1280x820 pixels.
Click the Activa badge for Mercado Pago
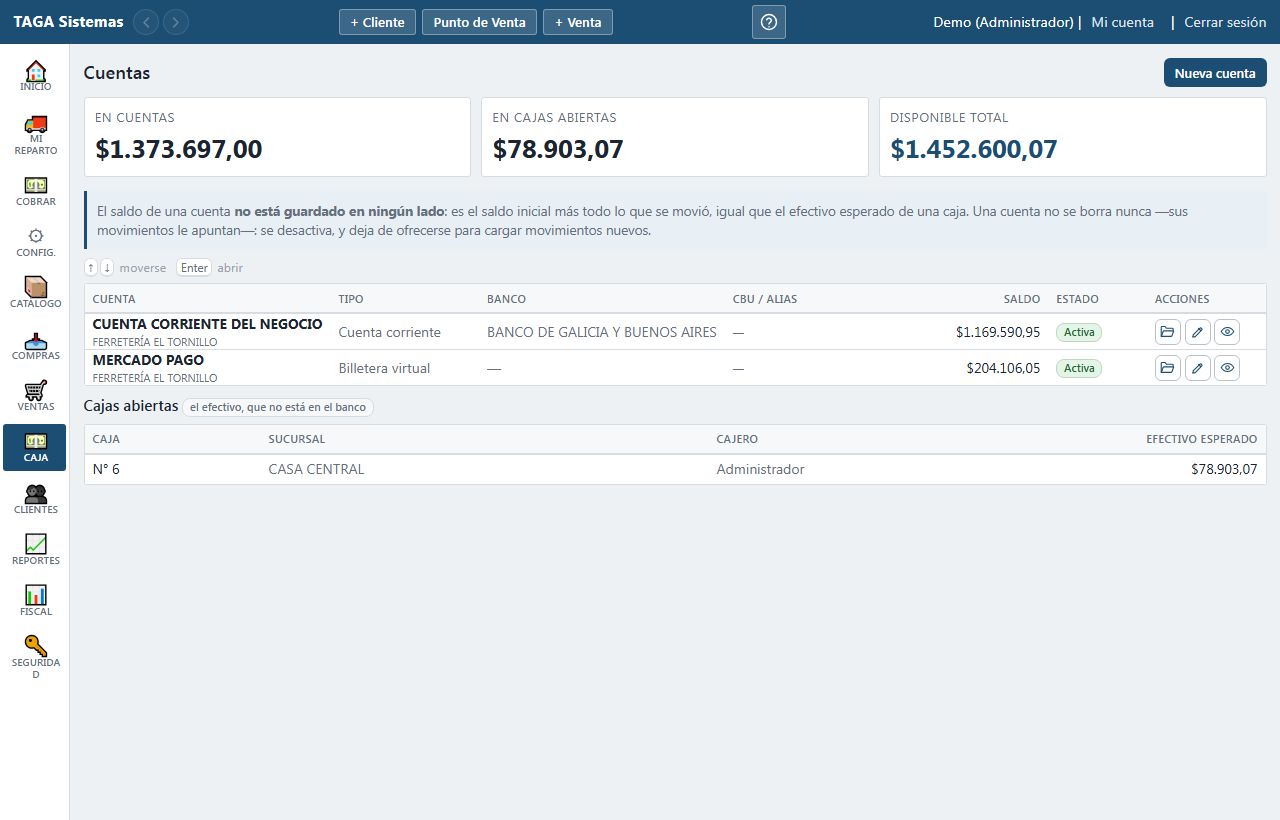click(x=1079, y=368)
